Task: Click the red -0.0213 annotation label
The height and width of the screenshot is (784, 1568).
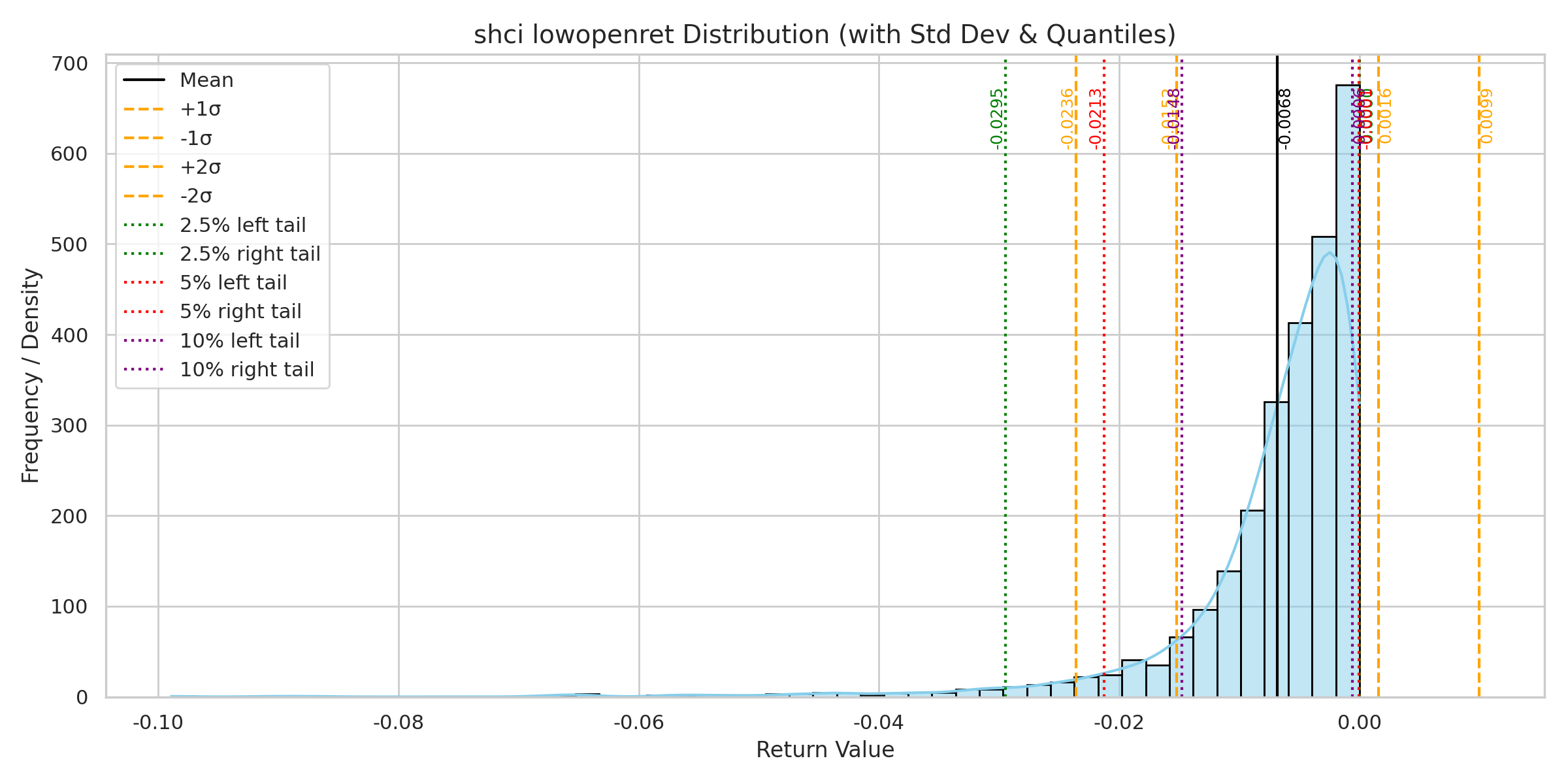Action: point(1096,119)
